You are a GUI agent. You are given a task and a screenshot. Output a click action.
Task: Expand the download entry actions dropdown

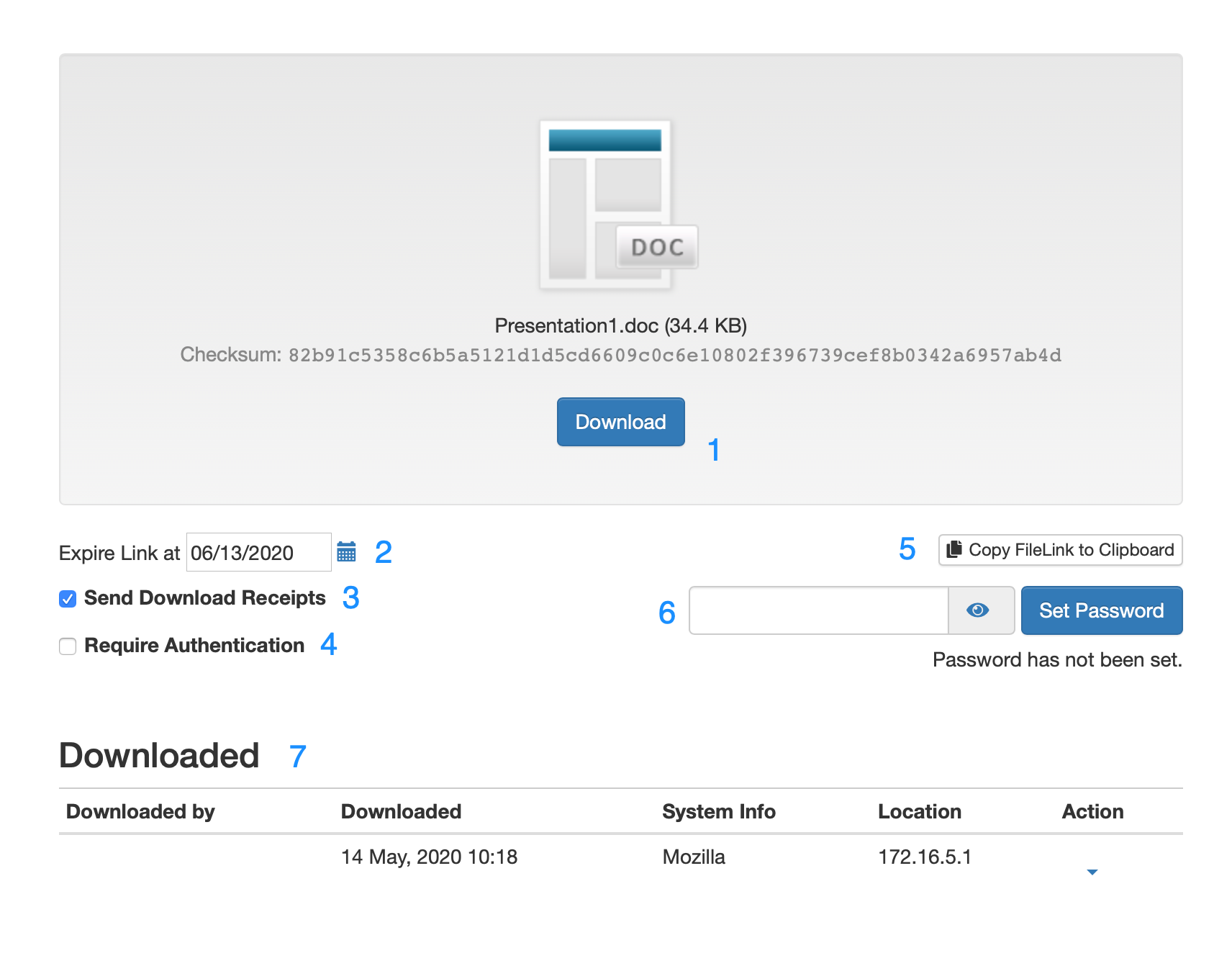(x=1092, y=871)
